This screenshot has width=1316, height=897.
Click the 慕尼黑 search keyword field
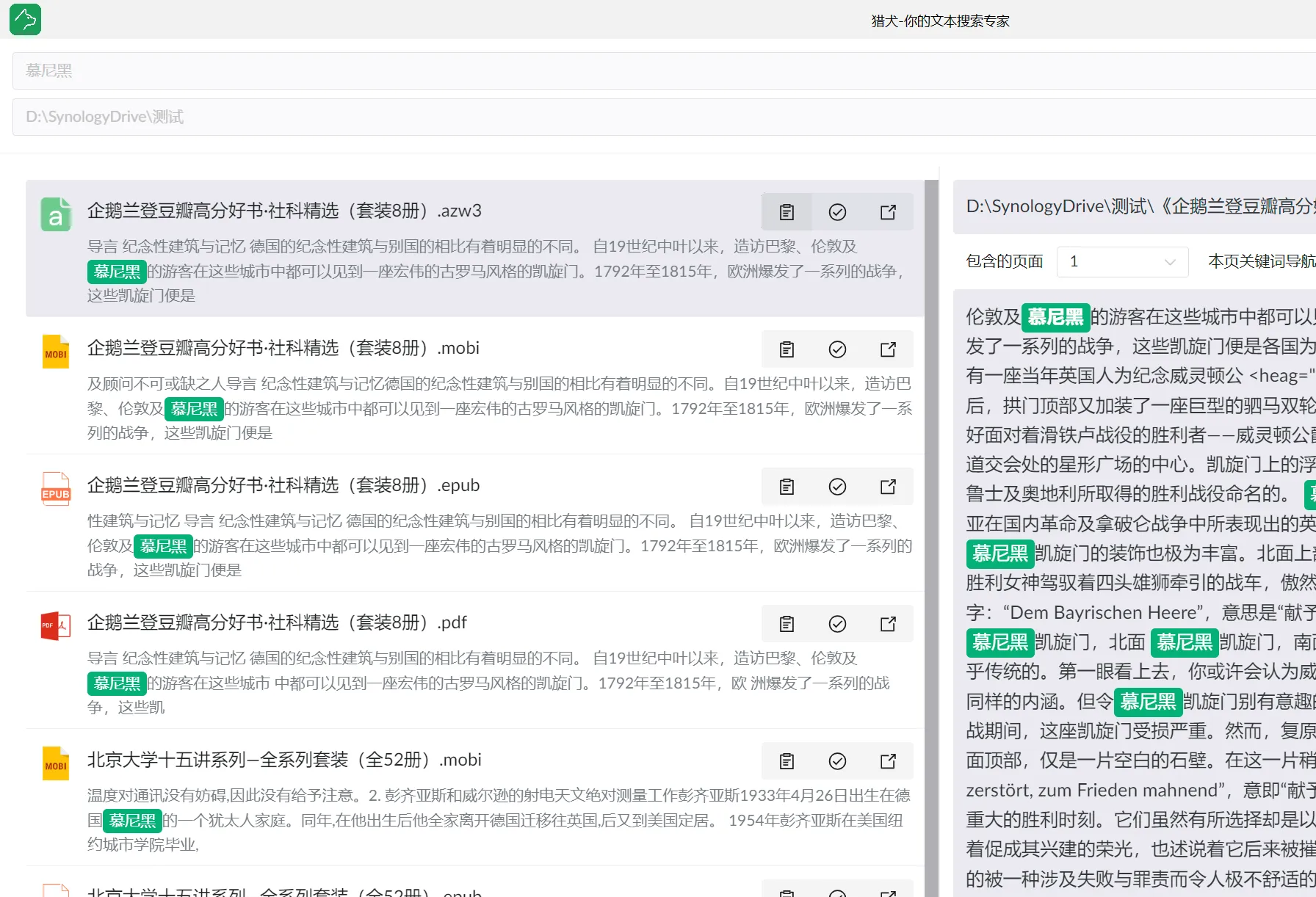coord(661,70)
